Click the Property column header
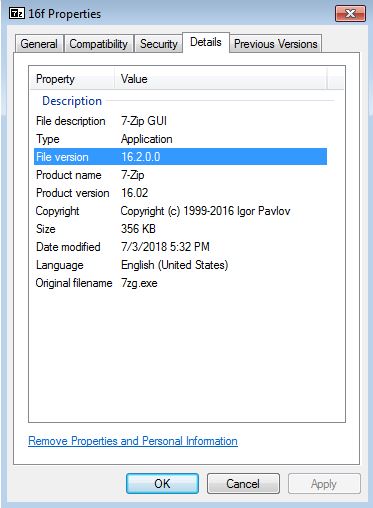 pyautogui.click(x=72, y=79)
